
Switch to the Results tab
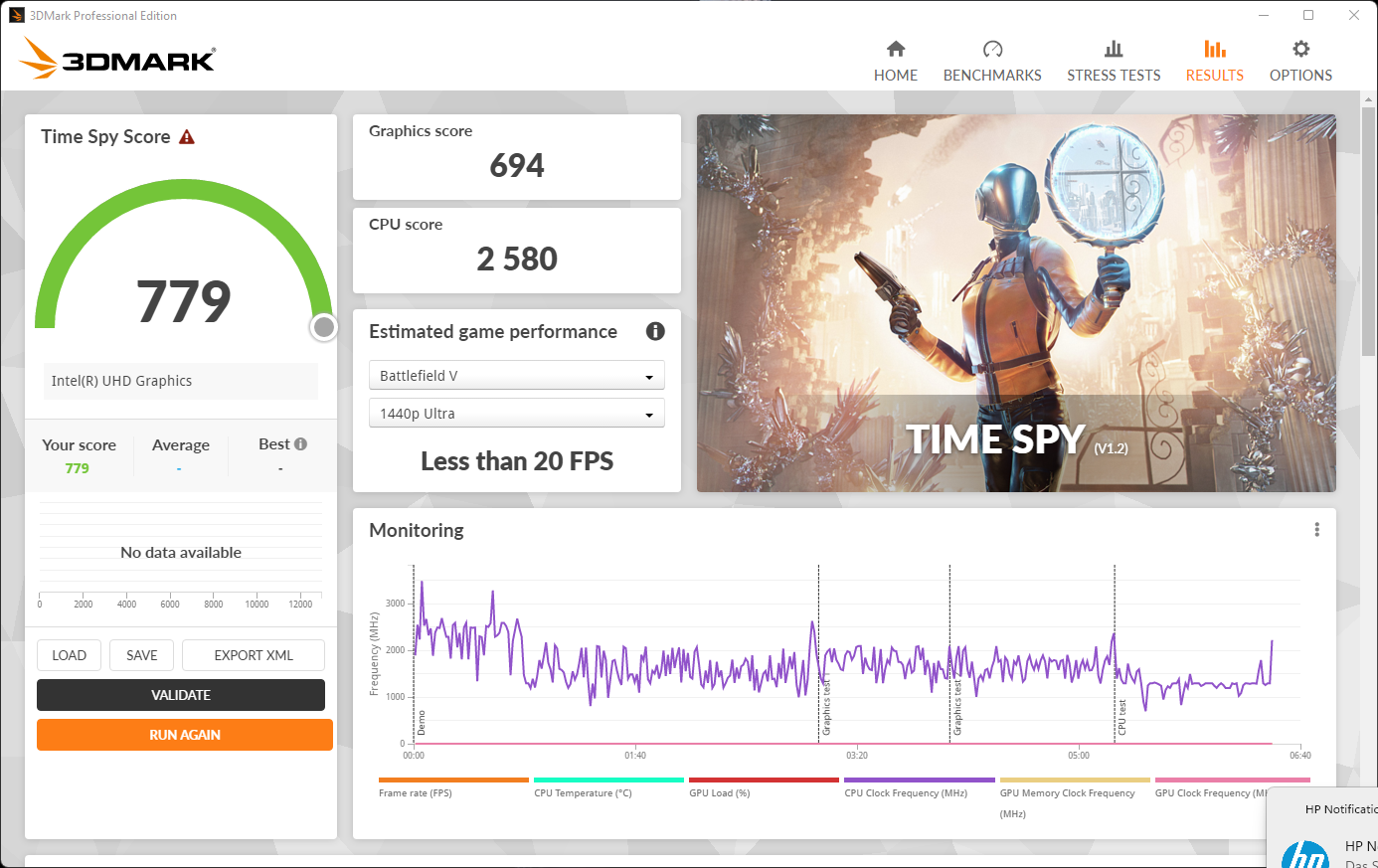[1214, 61]
